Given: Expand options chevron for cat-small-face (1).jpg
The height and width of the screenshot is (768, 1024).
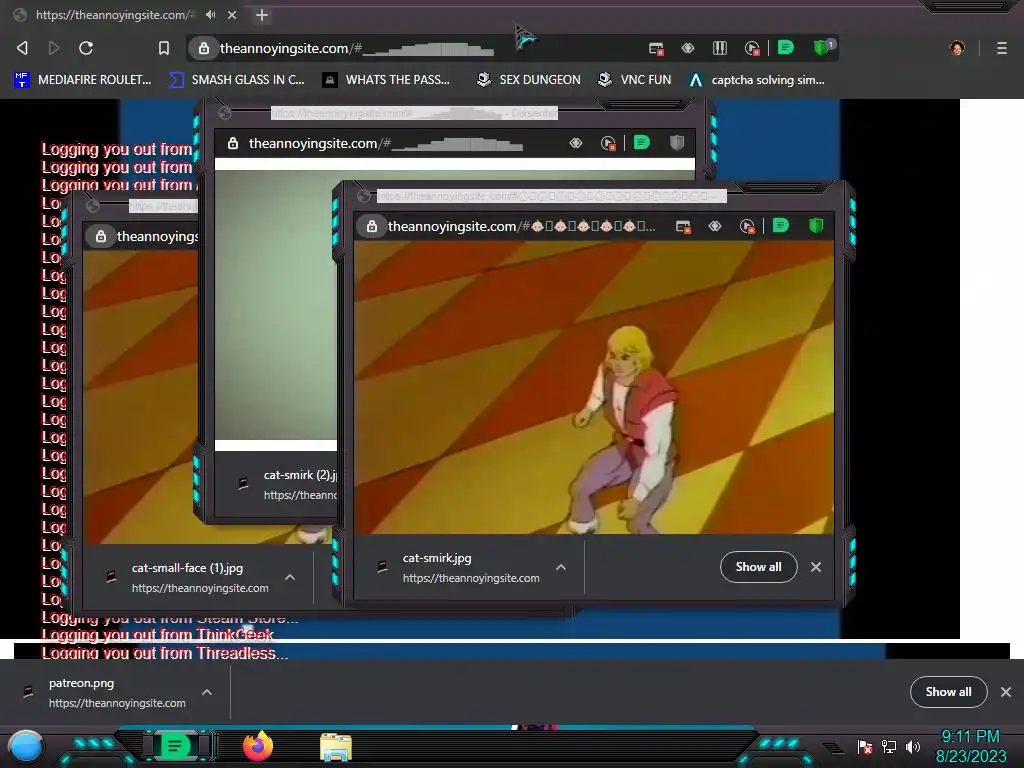Looking at the screenshot, I should coord(290,577).
